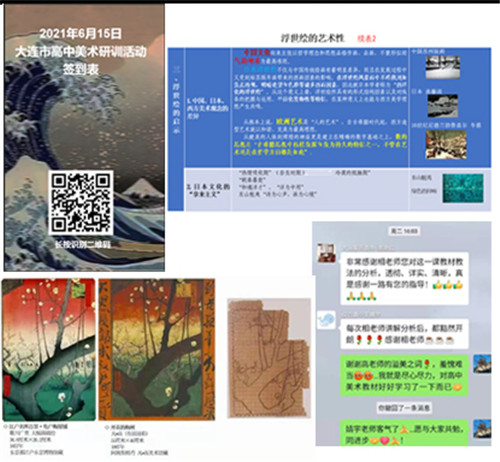Open the Chinese landscape thumbnail in the table
Screen dimensions: 500x462
(x=443, y=67)
